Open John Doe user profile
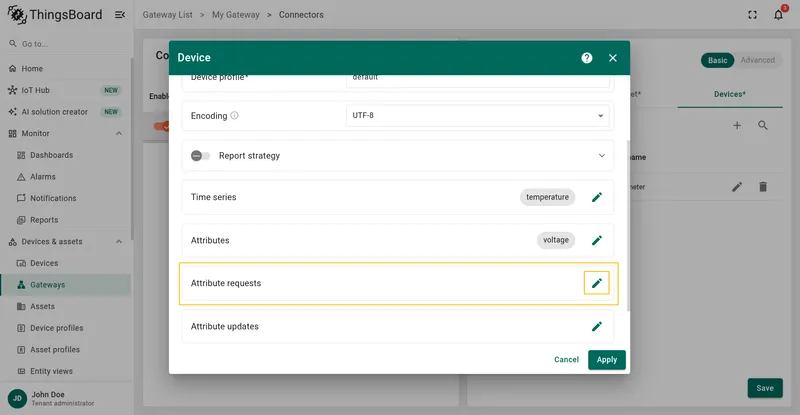Image resolution: width=800 pixels, height=415 pixels. pos(65,398)
